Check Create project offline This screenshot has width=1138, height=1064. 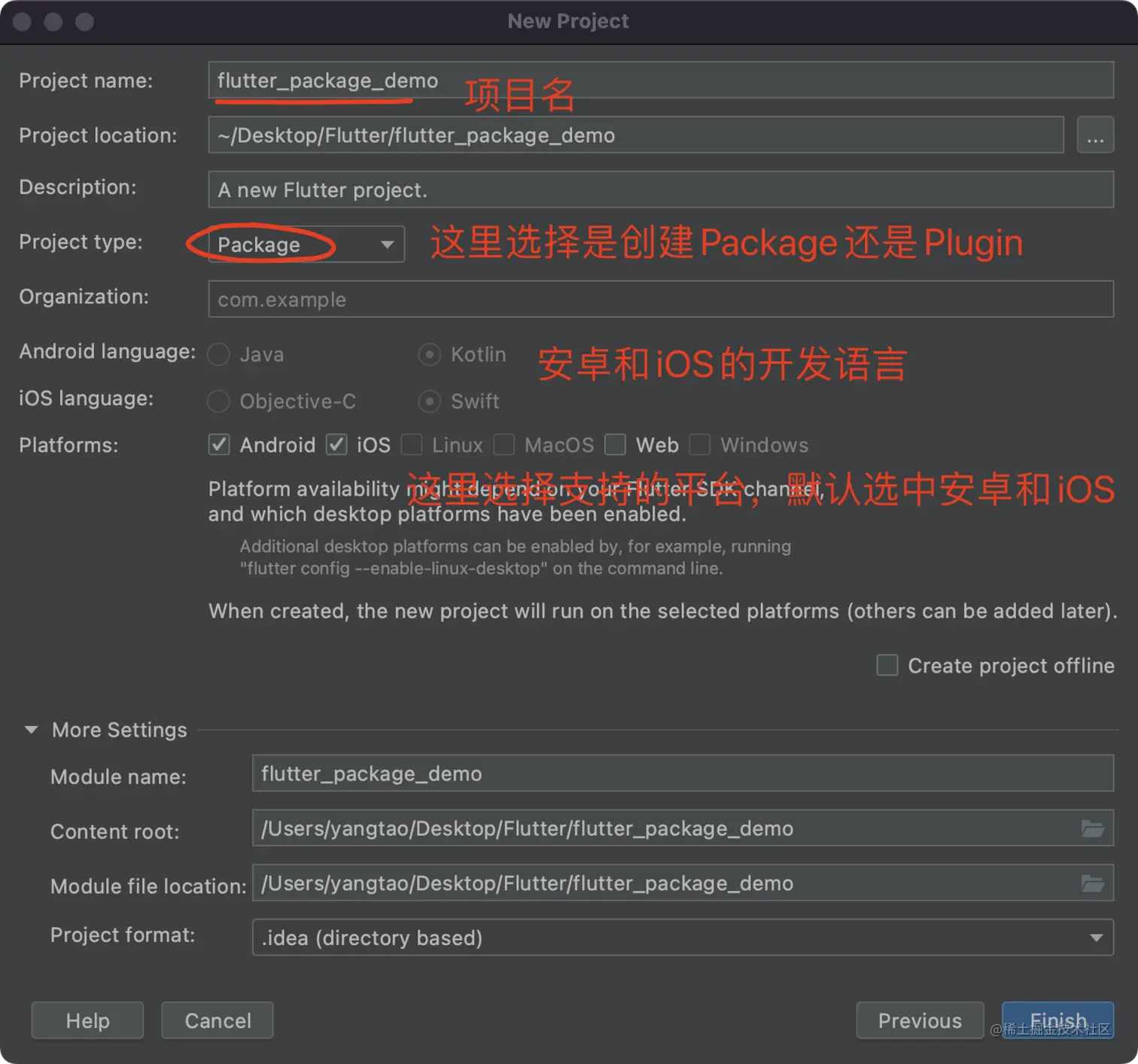click(887, 665)
